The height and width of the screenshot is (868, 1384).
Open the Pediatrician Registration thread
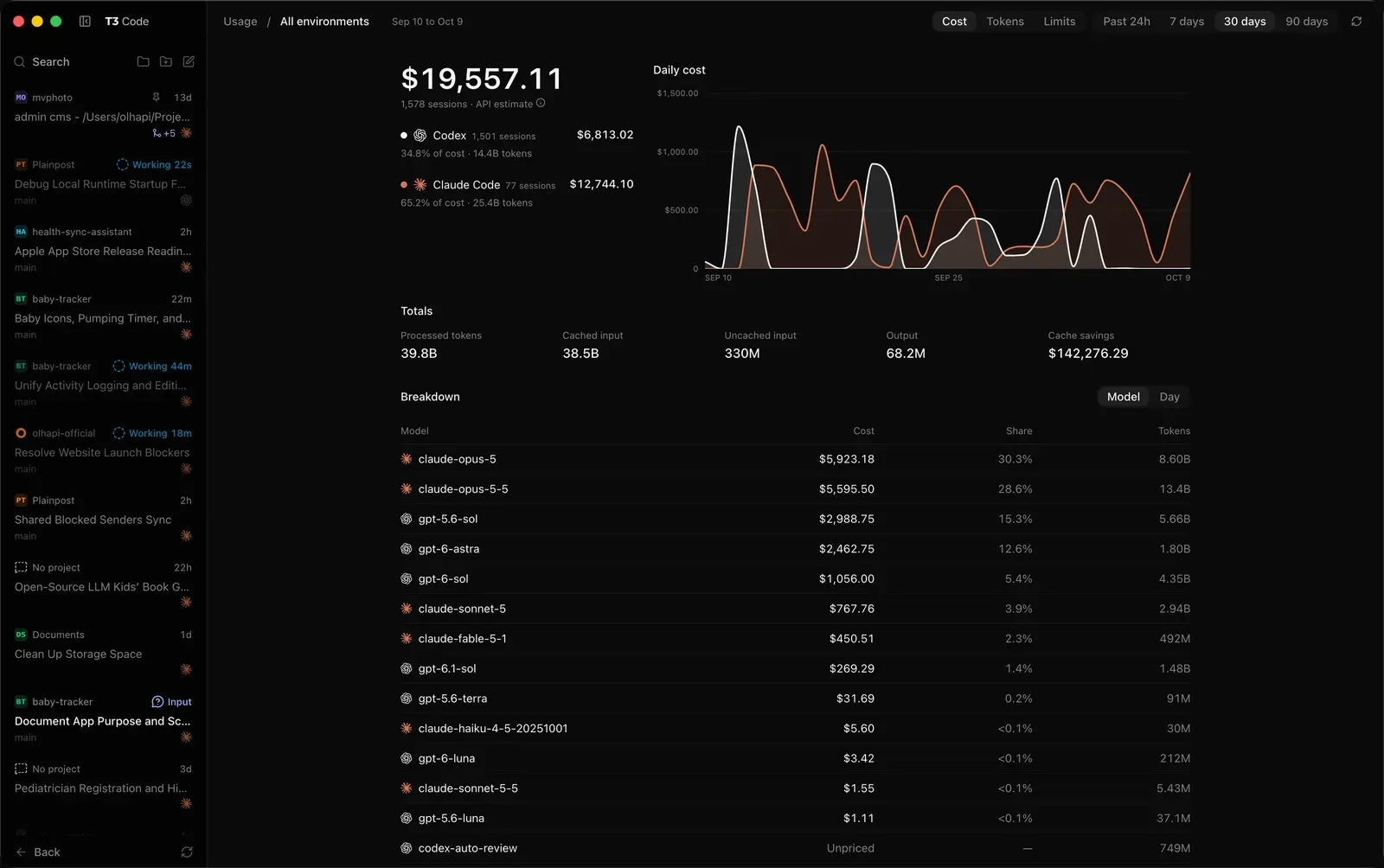click(x=102, y=788)
